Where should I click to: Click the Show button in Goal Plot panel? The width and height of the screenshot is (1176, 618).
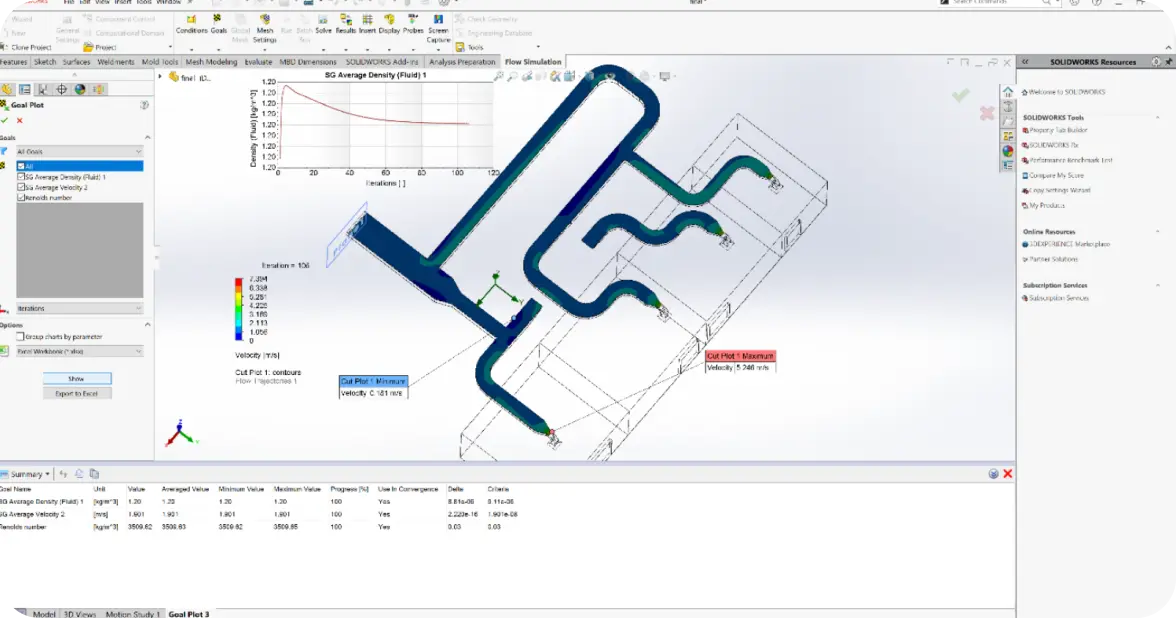pos(76,378)
